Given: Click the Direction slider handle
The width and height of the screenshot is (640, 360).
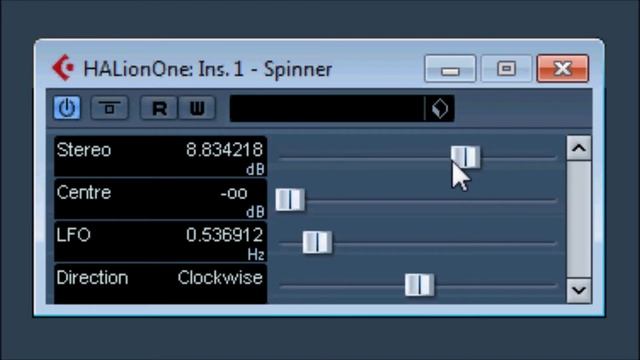Looking at the screenshot, I should coord(419,284).
